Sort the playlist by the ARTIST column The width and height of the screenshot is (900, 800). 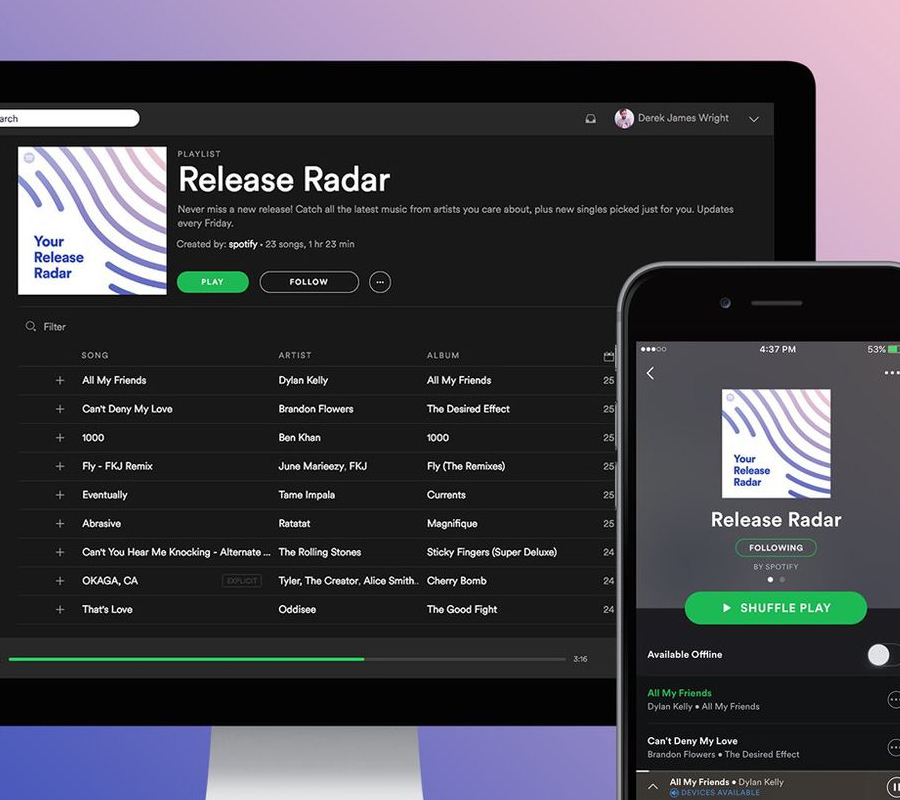[x=294, y=355]
